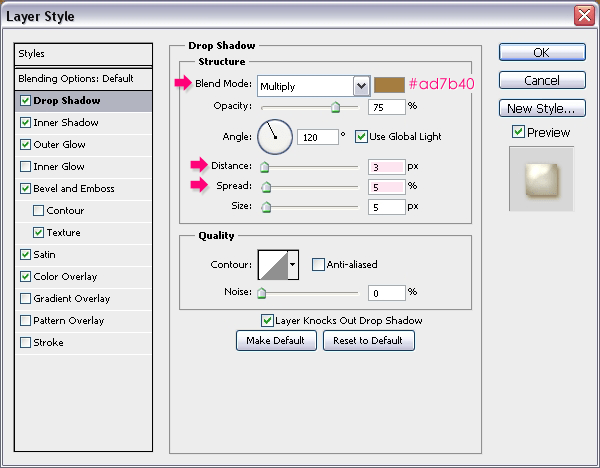600x468 pixels.
Task: Open the Outer Glow settings row
Action: coord(83,145)
